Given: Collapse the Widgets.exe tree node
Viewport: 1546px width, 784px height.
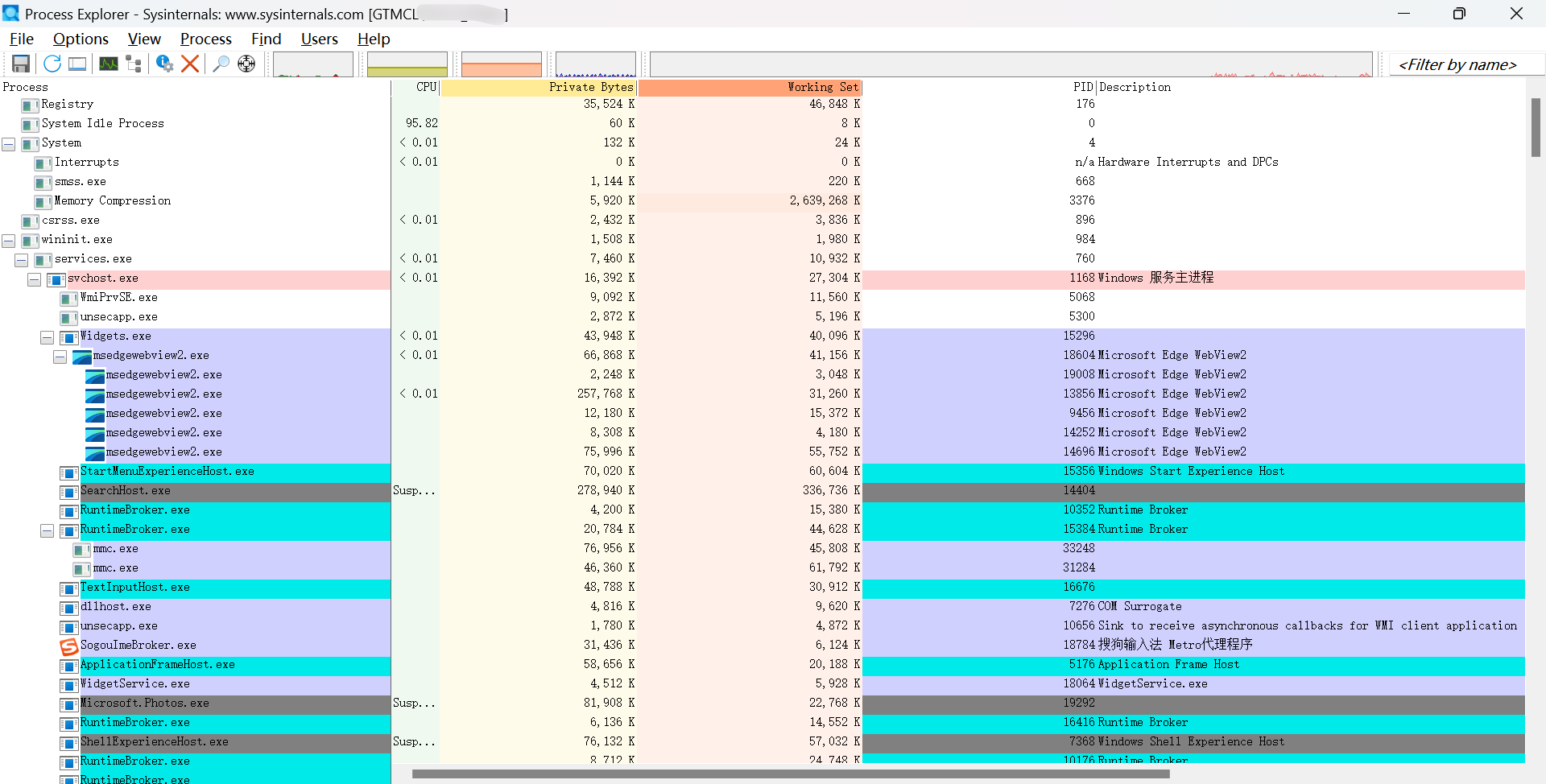Looking at the screenshot, I should click(x=48, y=337).
